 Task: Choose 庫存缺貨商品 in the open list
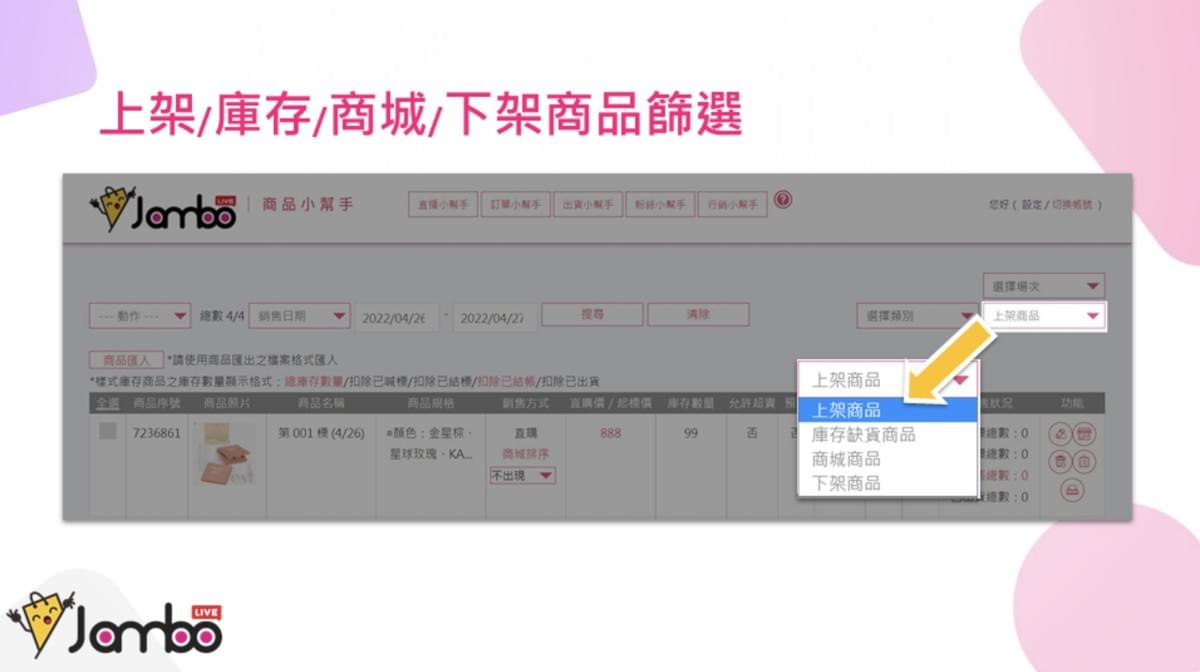tap(887, 435)
